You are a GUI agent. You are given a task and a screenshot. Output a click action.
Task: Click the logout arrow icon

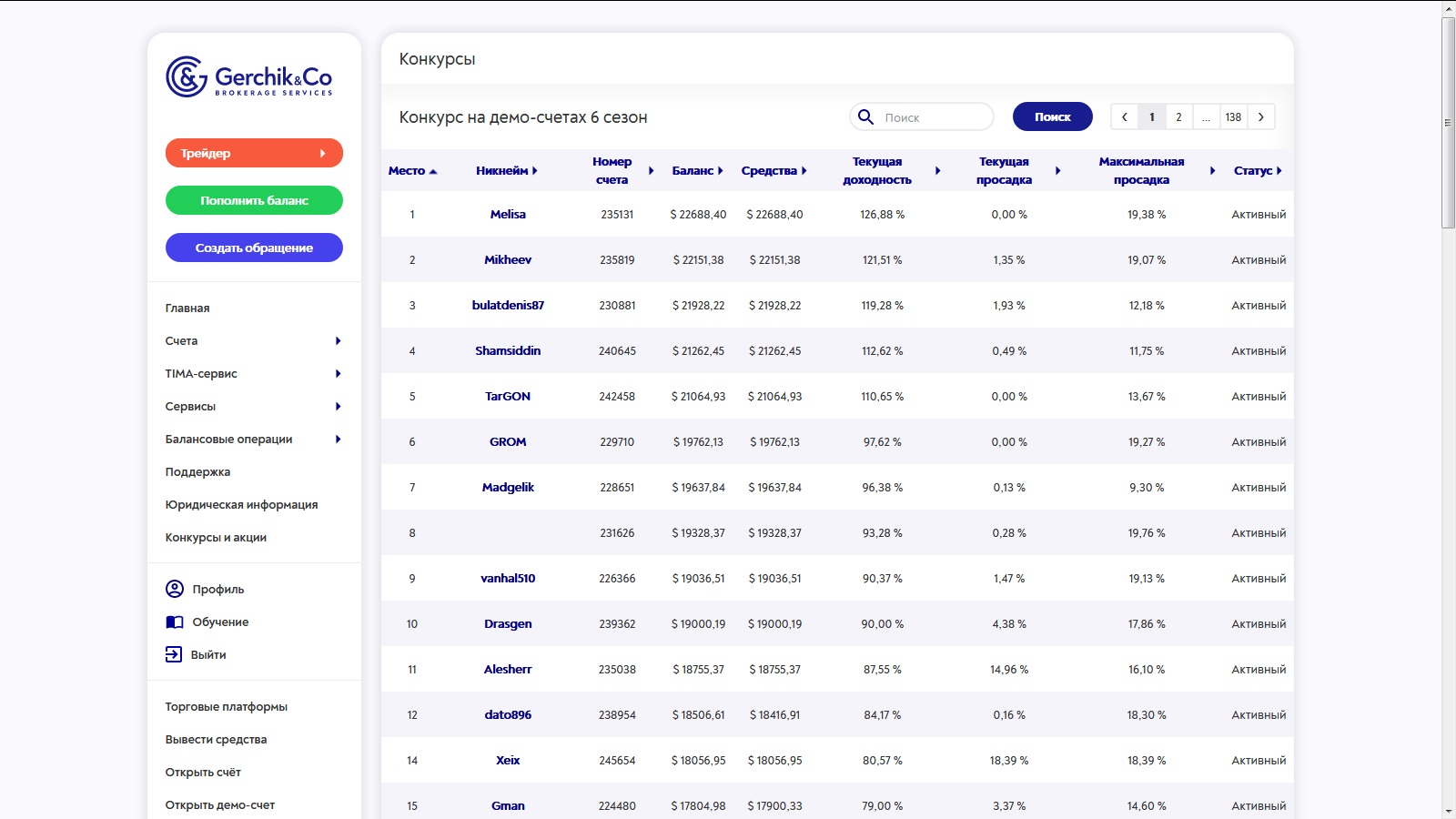click(x=174, y=654)
